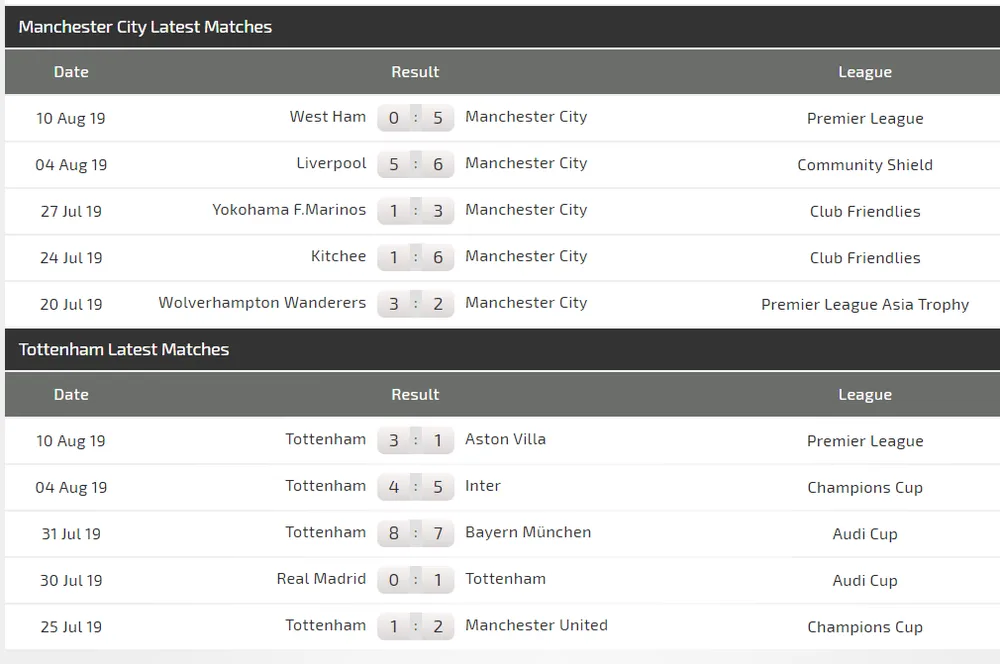Select the Community Shield league cell
The image size is (1000, 664).
click(865, 165)
